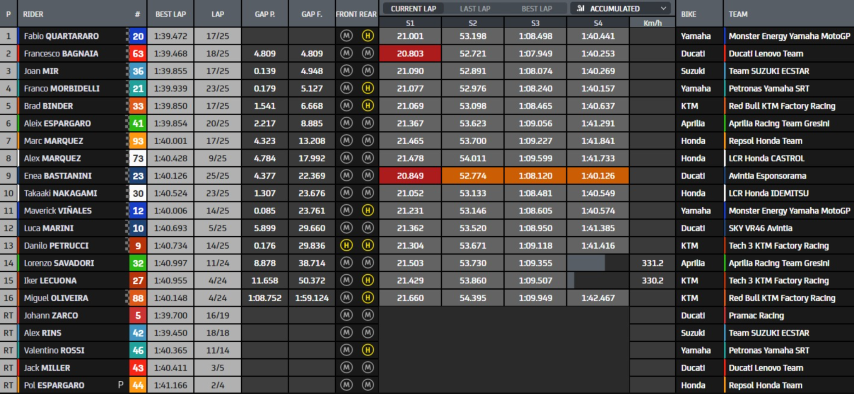This screenshot has width=854, height=394.
Task: Click the red-highlighted 20.803 S1 cell
Action: pos(410,53)
